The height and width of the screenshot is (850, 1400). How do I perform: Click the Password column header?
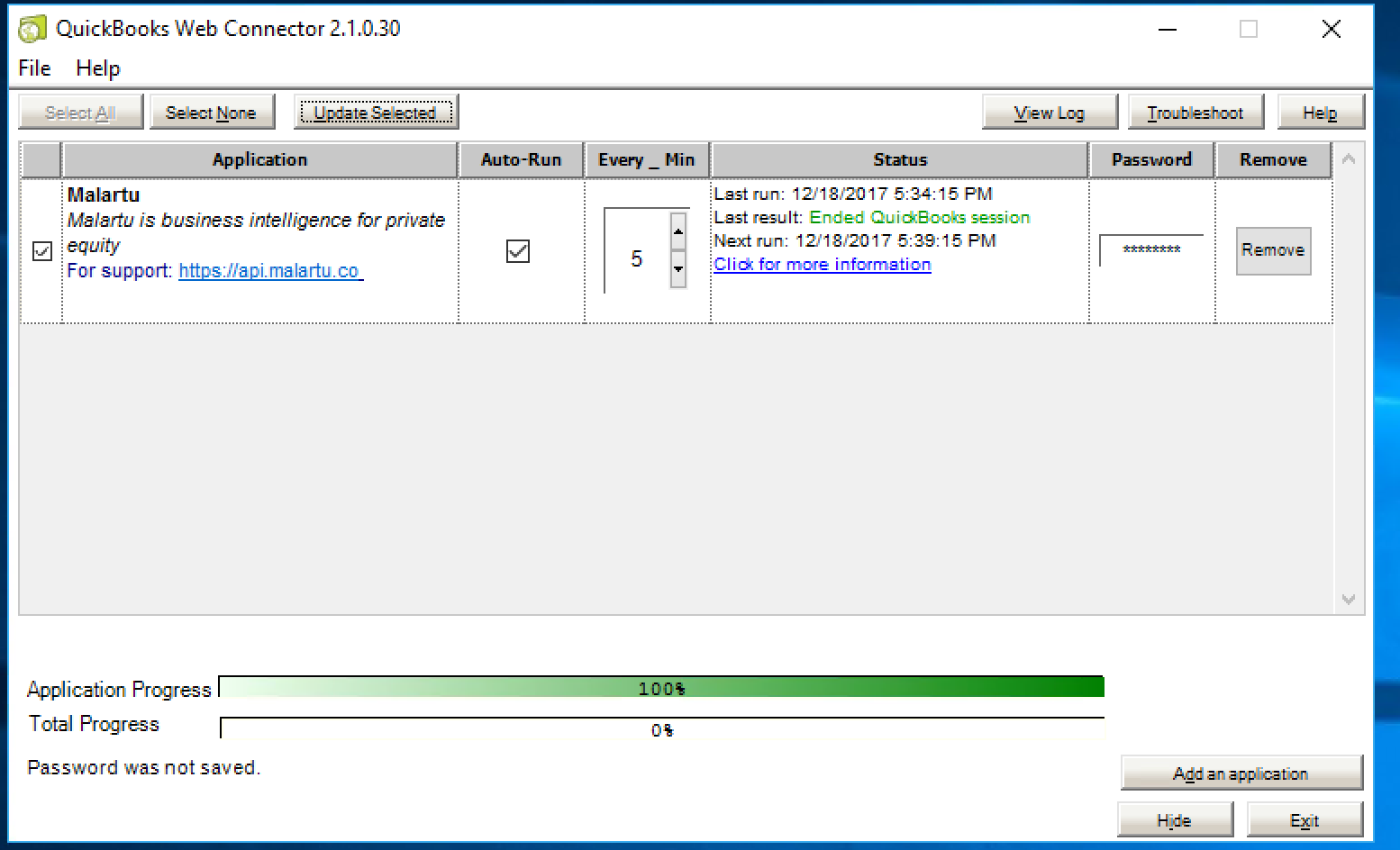[x=1151, y=160]
